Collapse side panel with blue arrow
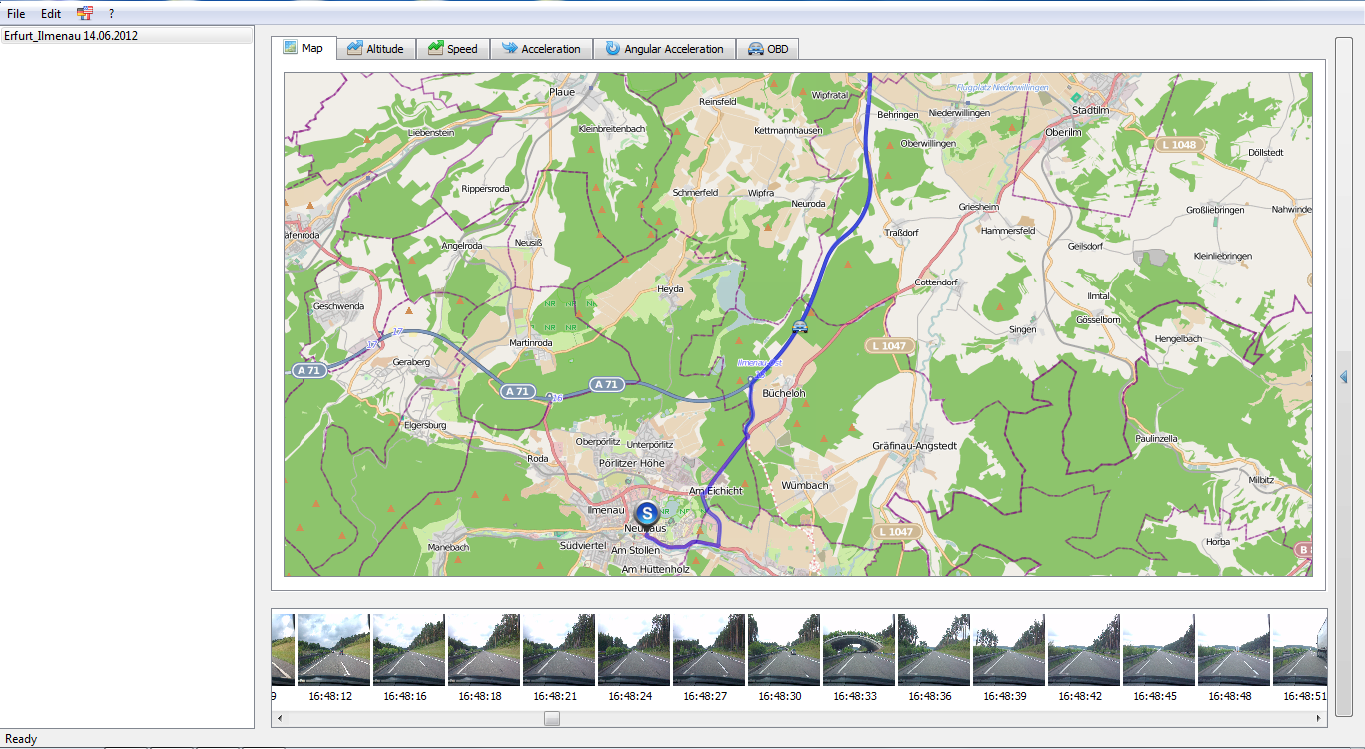This screenshot has width=1365, height=749. click(1344, 376)
